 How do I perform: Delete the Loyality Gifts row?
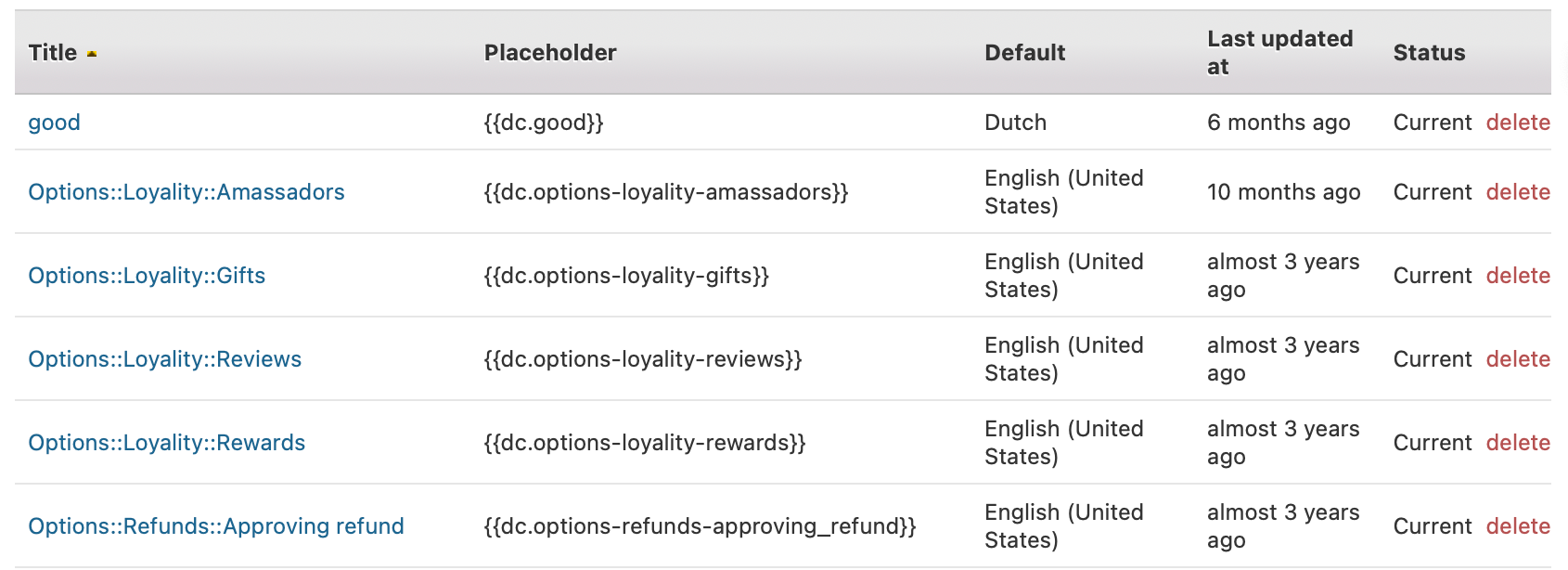[1518, 276]
